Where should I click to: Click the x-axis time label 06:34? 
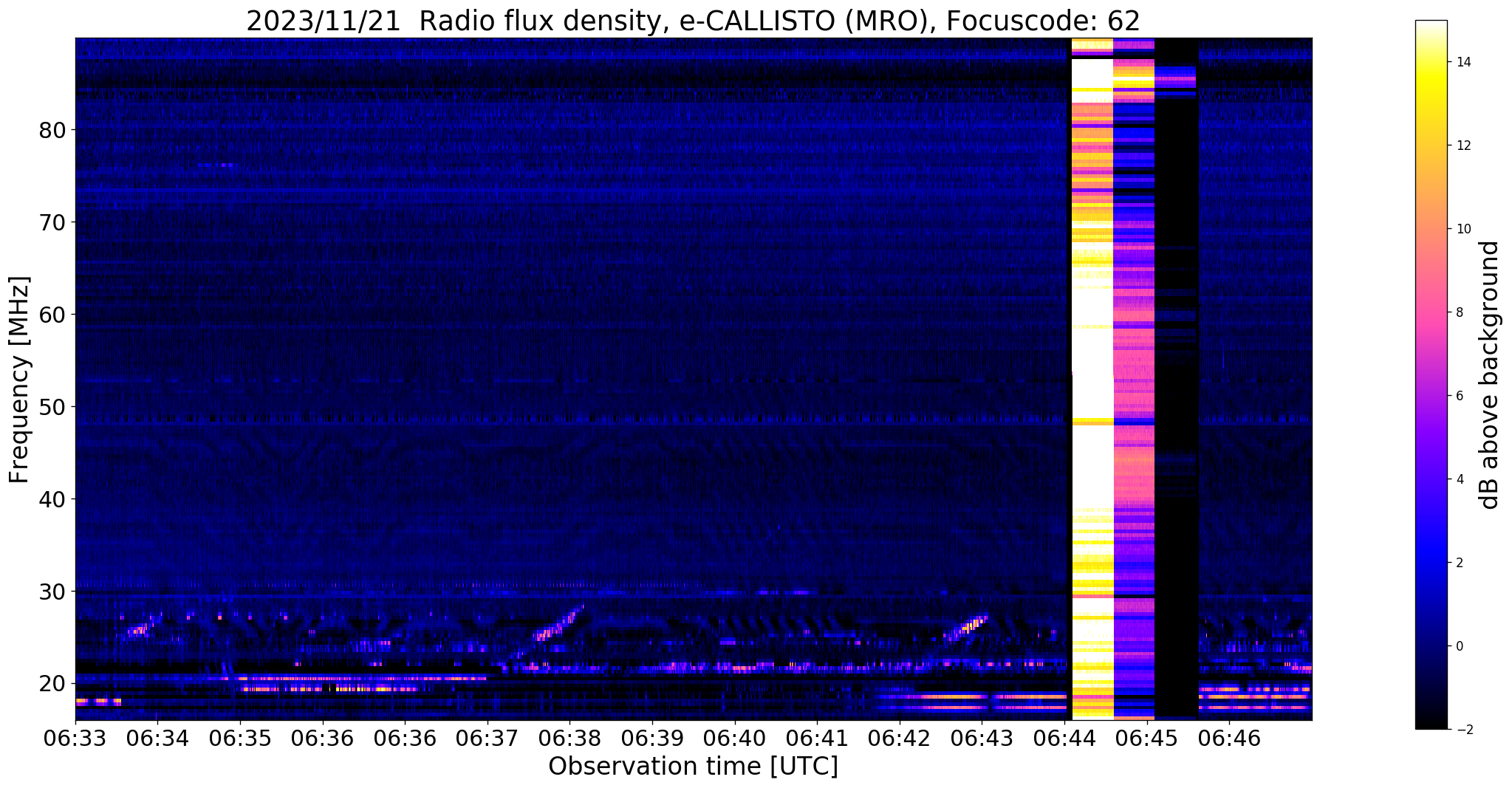pyautogui.click(x=157, y=738)
